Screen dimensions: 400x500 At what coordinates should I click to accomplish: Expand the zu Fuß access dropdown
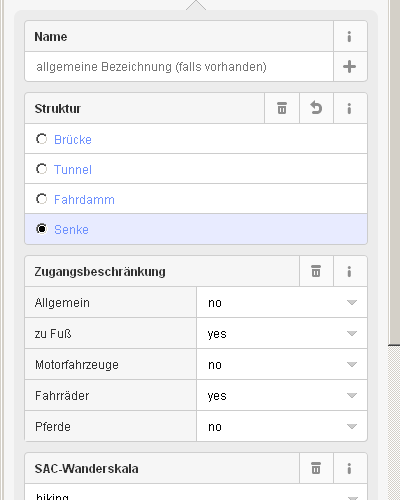282,333
